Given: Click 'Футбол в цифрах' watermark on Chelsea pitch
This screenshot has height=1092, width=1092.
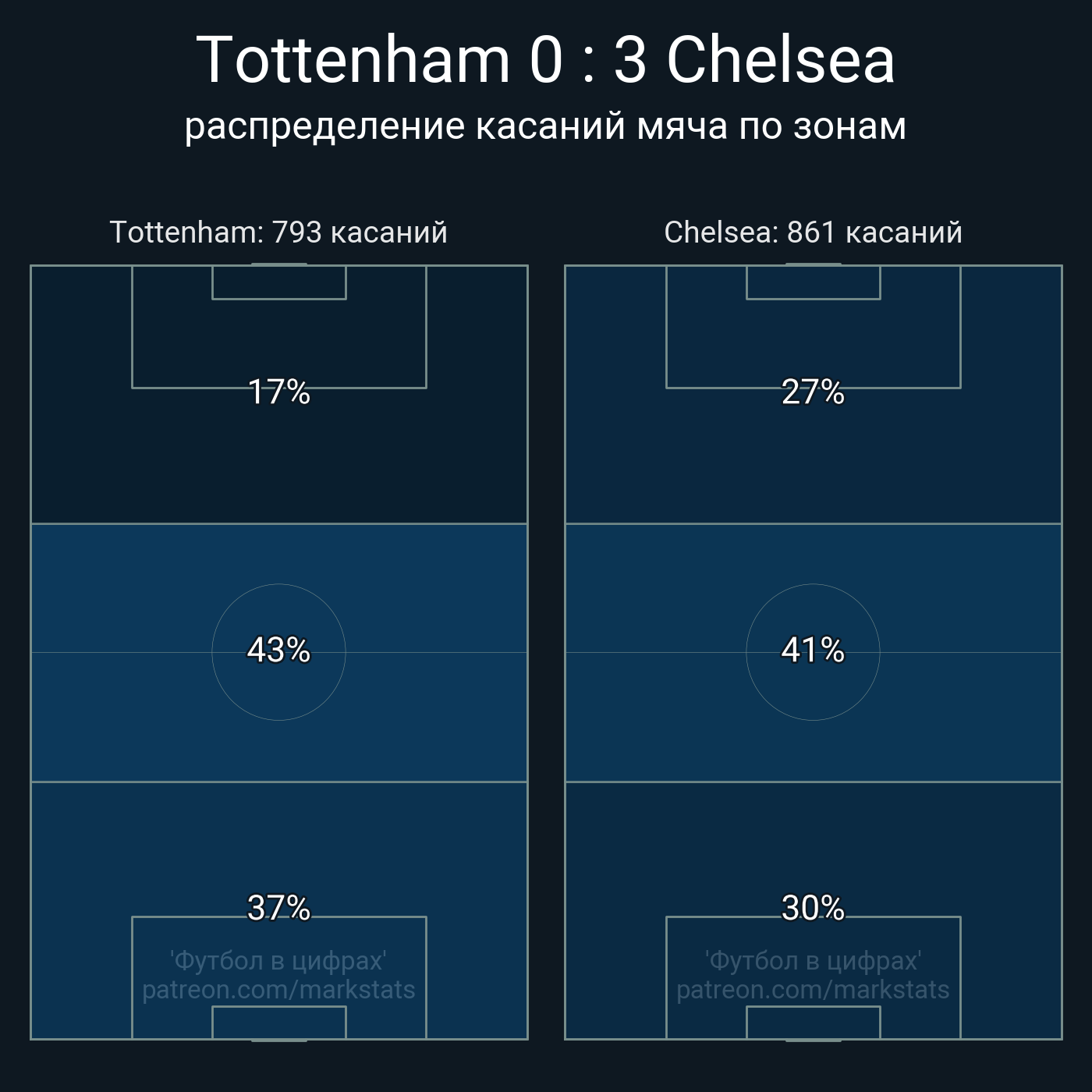Looking at the screenshot, I should point(813,961).
